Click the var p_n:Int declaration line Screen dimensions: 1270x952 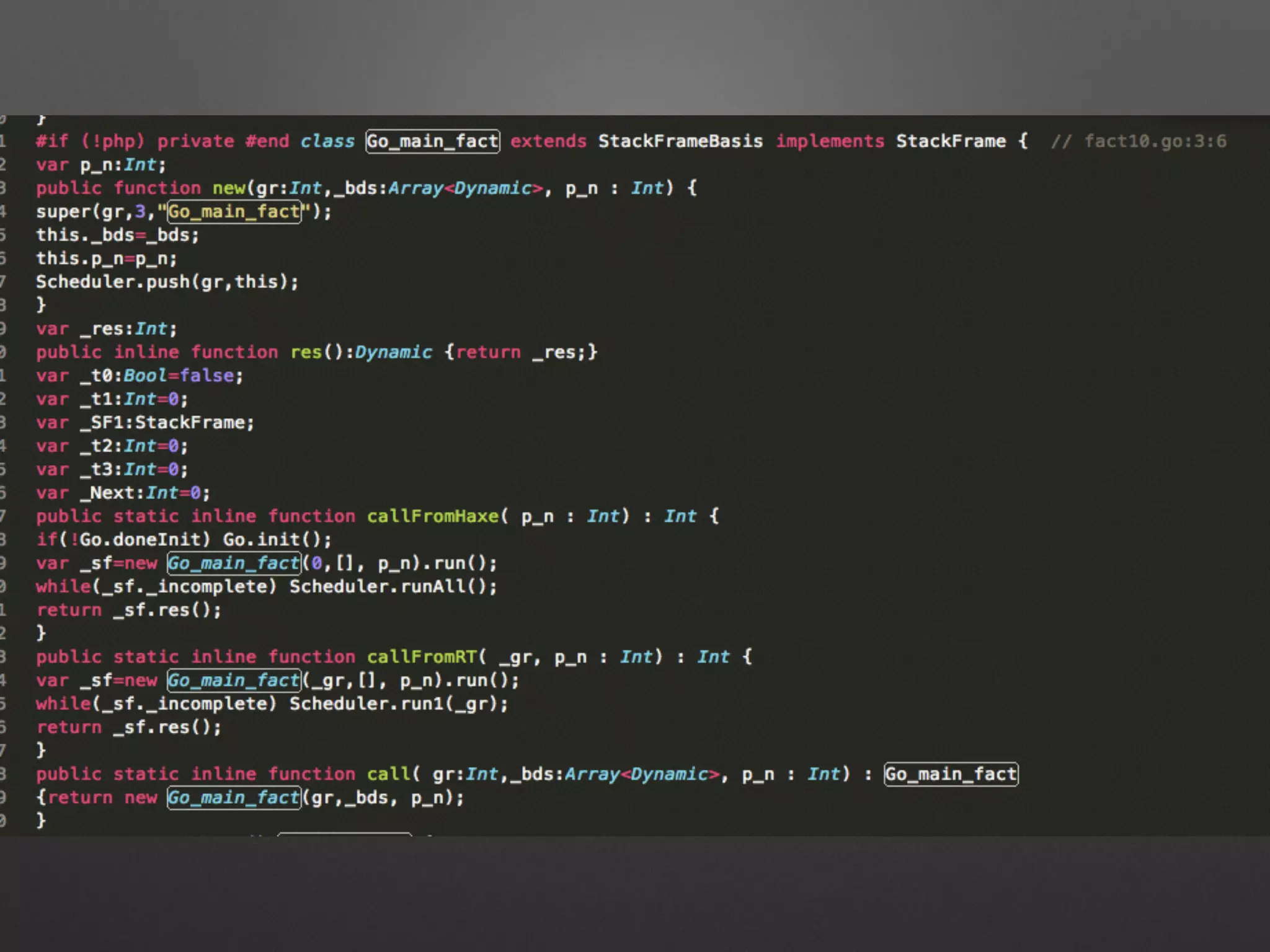pyautogui.click(x=101, y=165)
